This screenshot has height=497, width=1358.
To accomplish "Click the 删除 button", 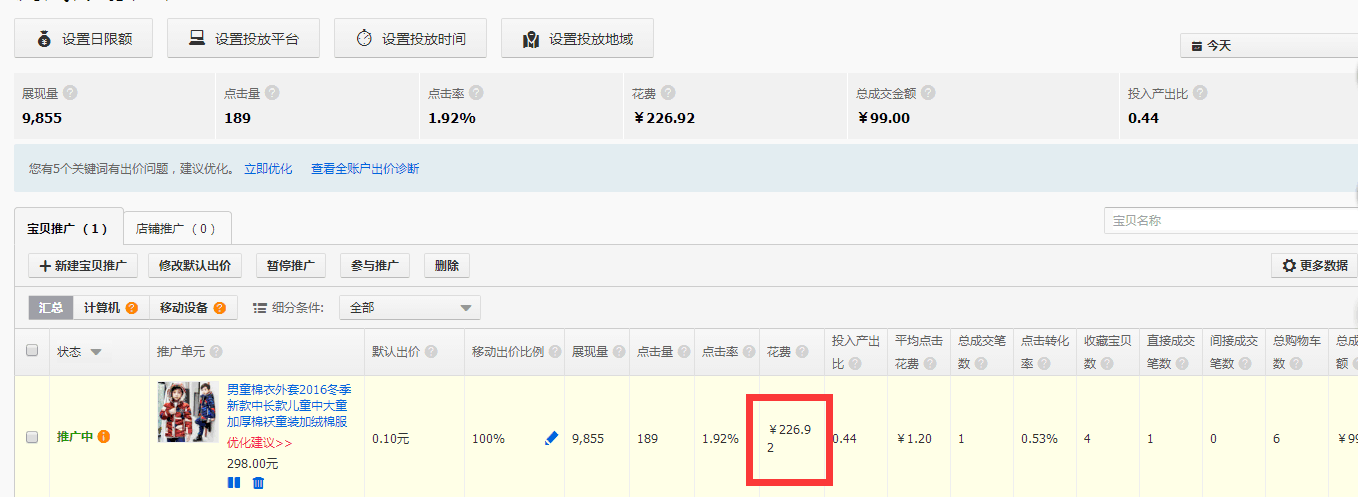I will coord(447,266).
